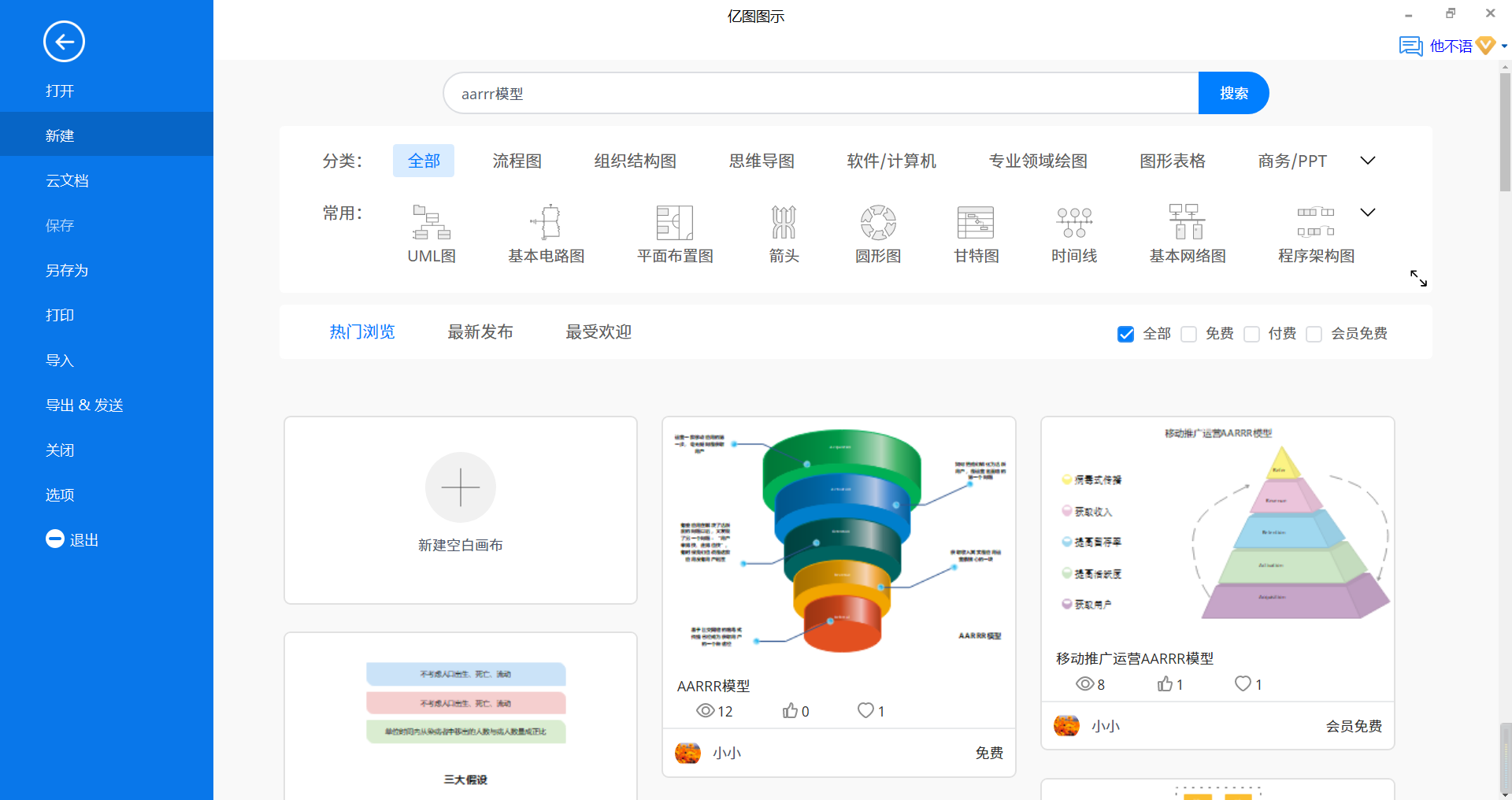Expand more 分类 categories chevron
Viewport: 1512px width, 800px height.
coord(1368,161)
